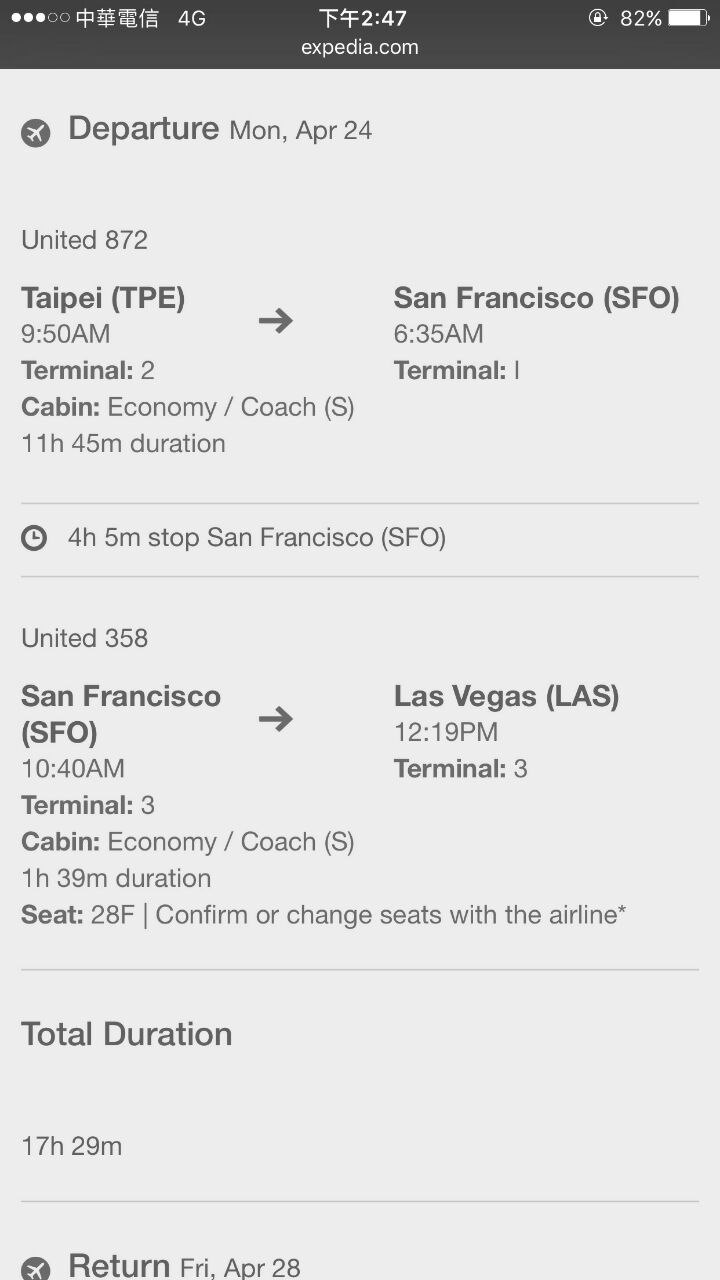Tap the expedia.com address bar
This screenshot has height=1280, width=720.
click(x=360, y=47)
